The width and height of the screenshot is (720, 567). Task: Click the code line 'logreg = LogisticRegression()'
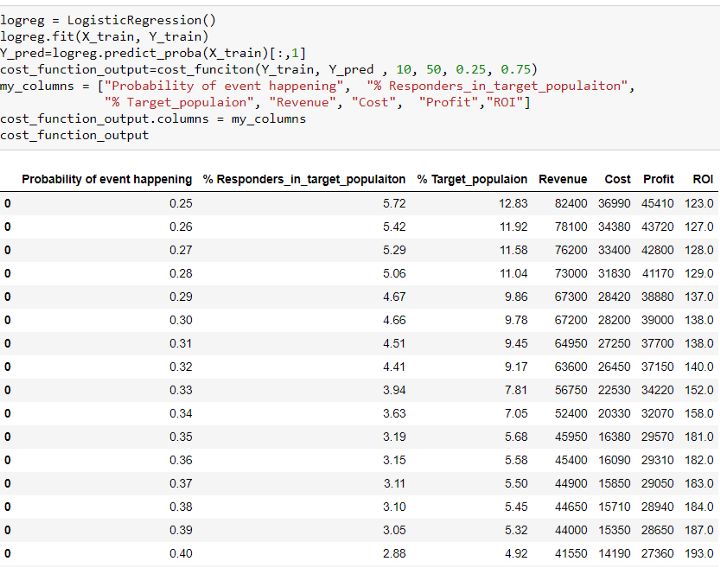click(108, 20)
